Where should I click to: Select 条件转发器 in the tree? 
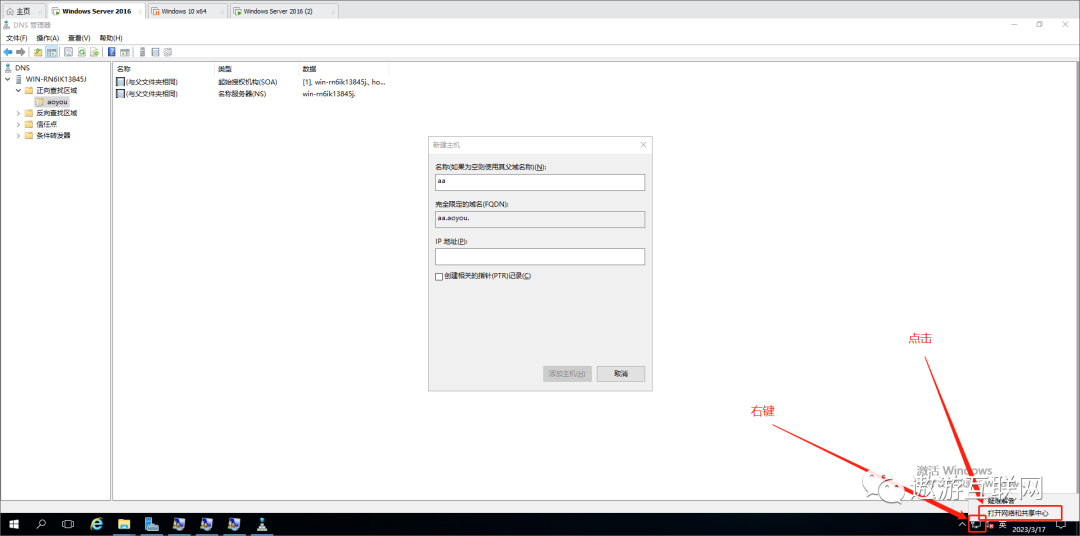pos(53,135)
